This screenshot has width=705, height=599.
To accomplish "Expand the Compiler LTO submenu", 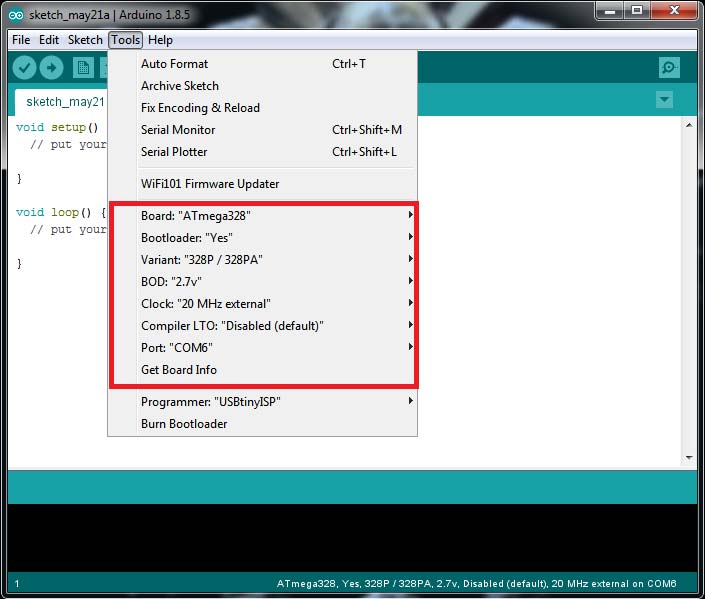I will pos(263,326).
